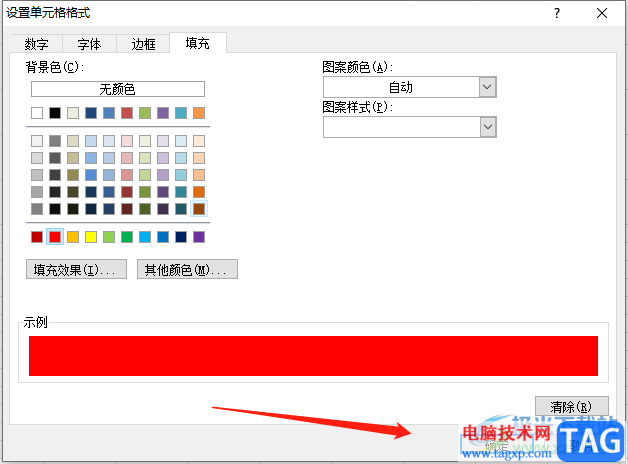Select dark red in standard colors row
The height and width of the screenshot is (464, 628).
(x=37, y=237)
